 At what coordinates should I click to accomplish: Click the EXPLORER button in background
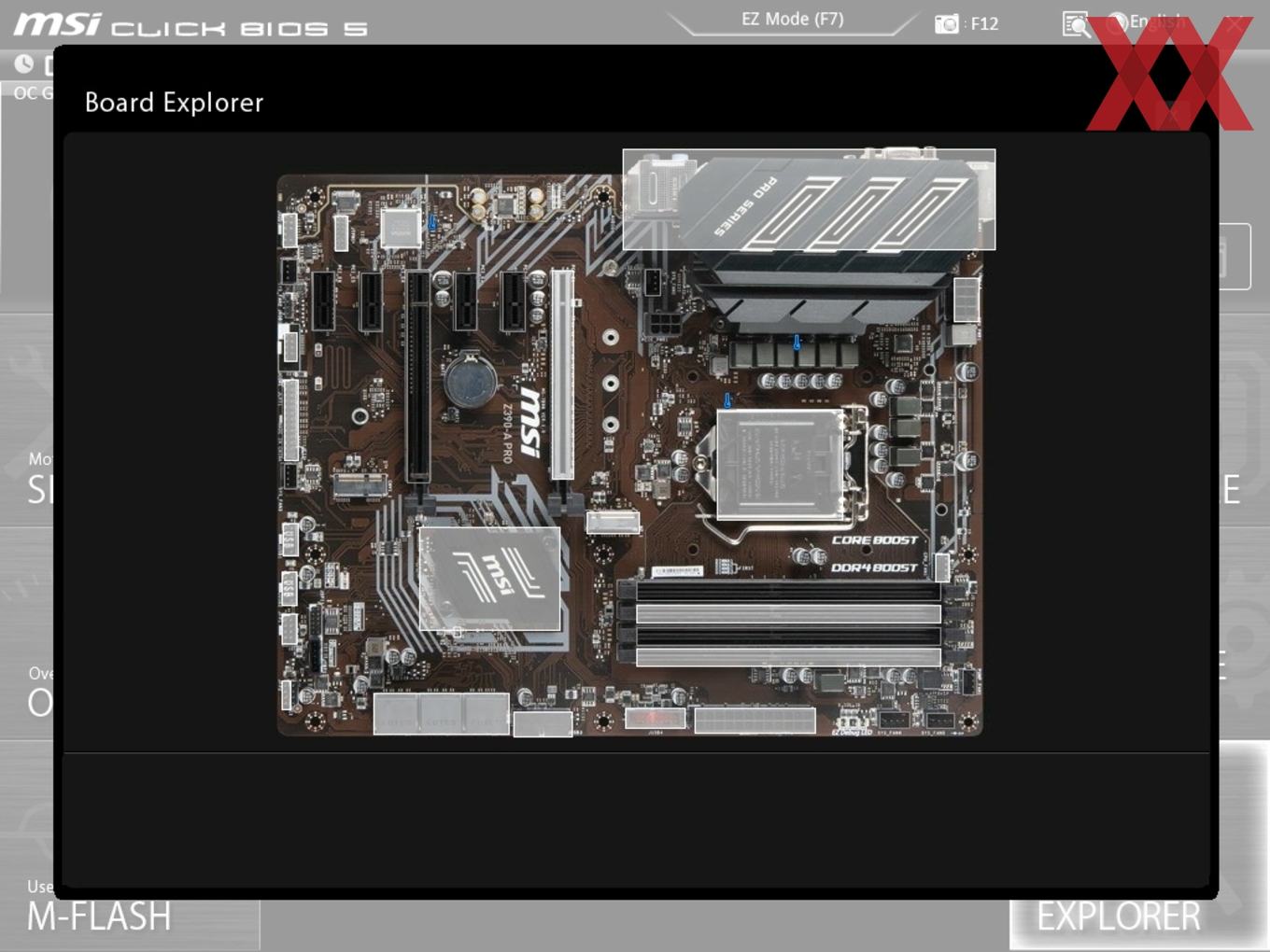pyautogui.click(x=1119, y=917)
